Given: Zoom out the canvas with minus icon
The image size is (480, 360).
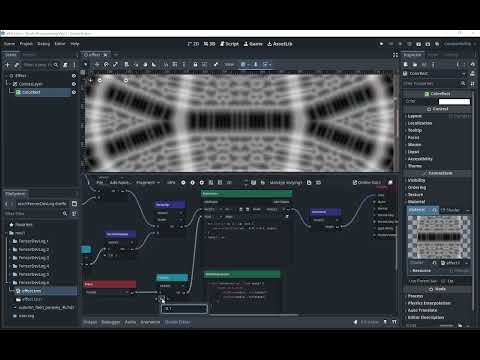Looking at the screenshot, I should tap(100, 80).
